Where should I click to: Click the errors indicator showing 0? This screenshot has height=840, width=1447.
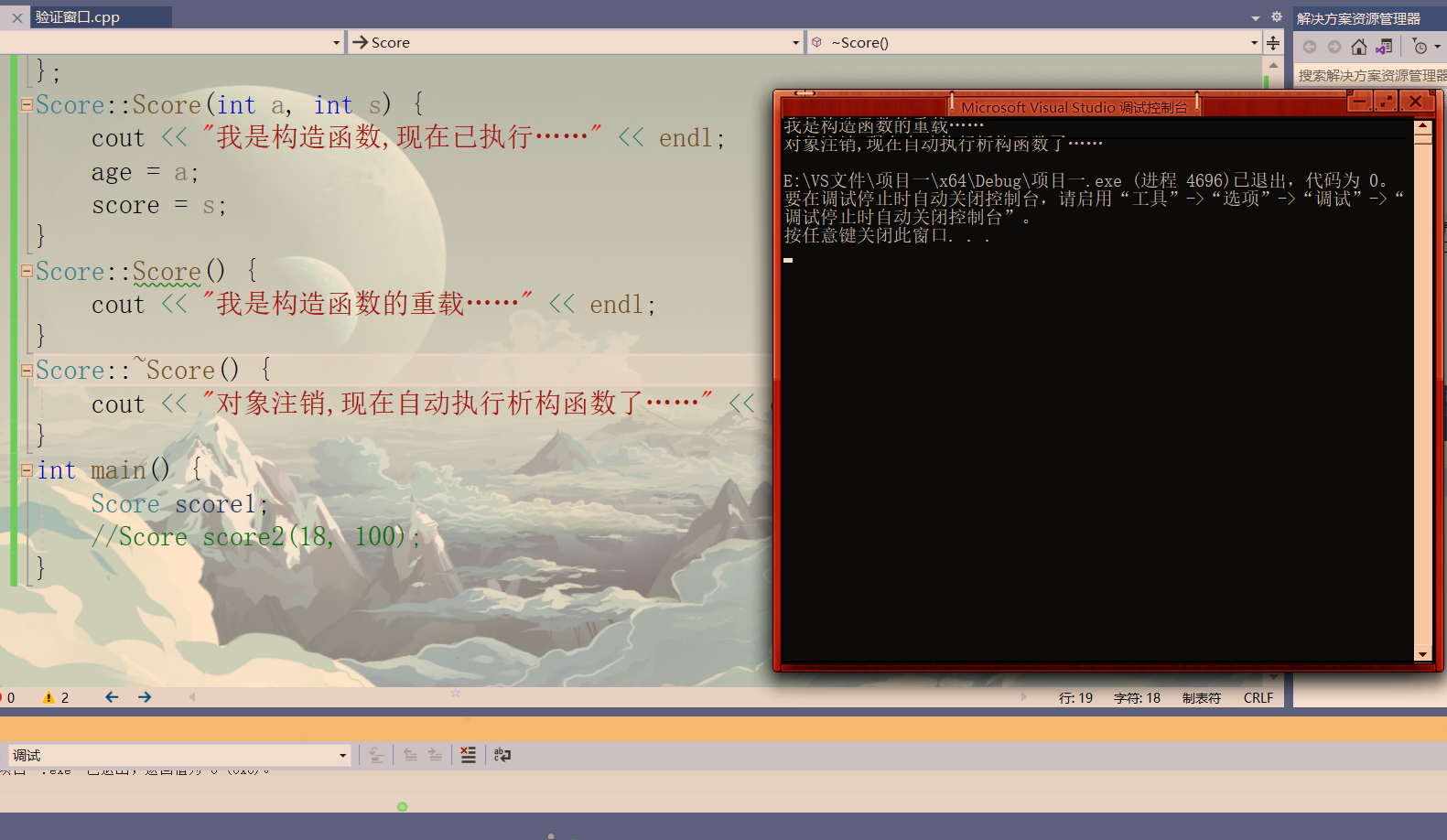click(8, 697)
